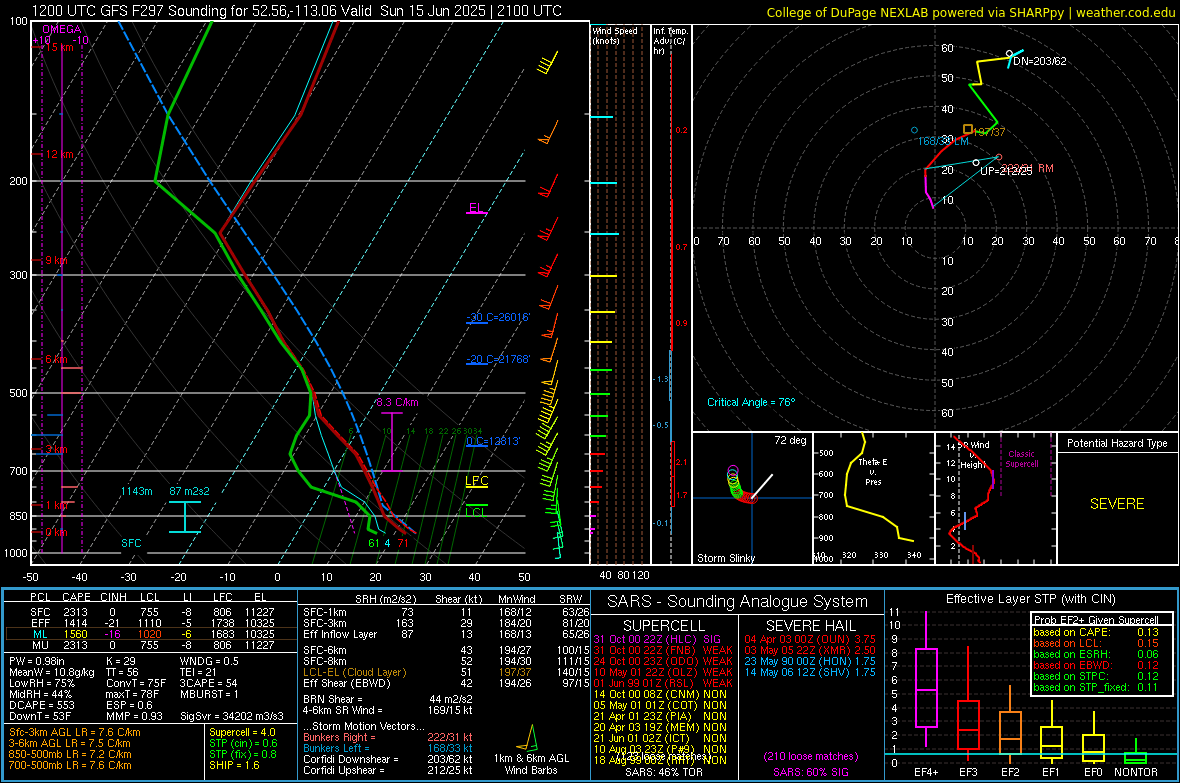Select the 04 Apr 03 00Z (OUN) 3.75 hail analog
Image resolution: width=1180 pixels, height=783 pixels.
coord(810,639)
